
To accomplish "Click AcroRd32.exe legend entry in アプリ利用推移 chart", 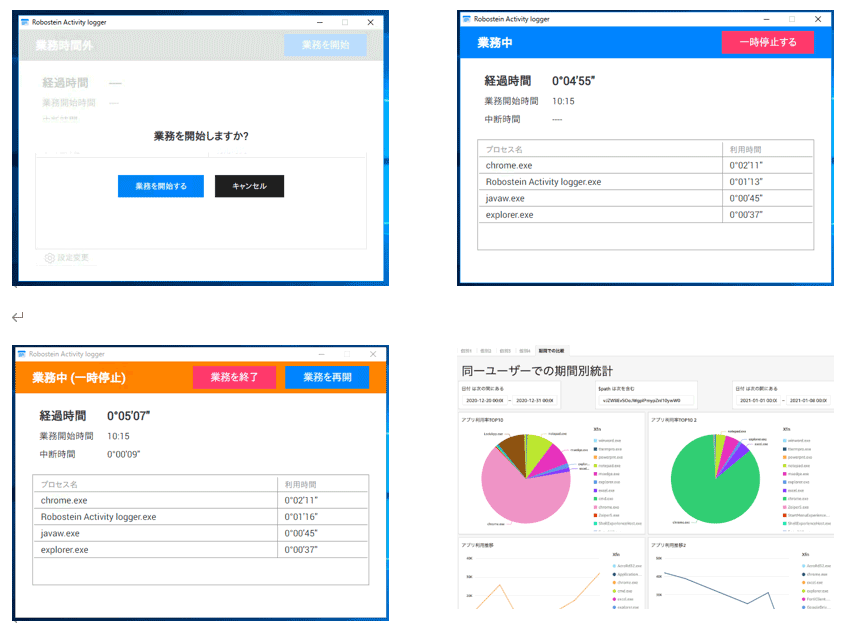I will click(628, 566).
